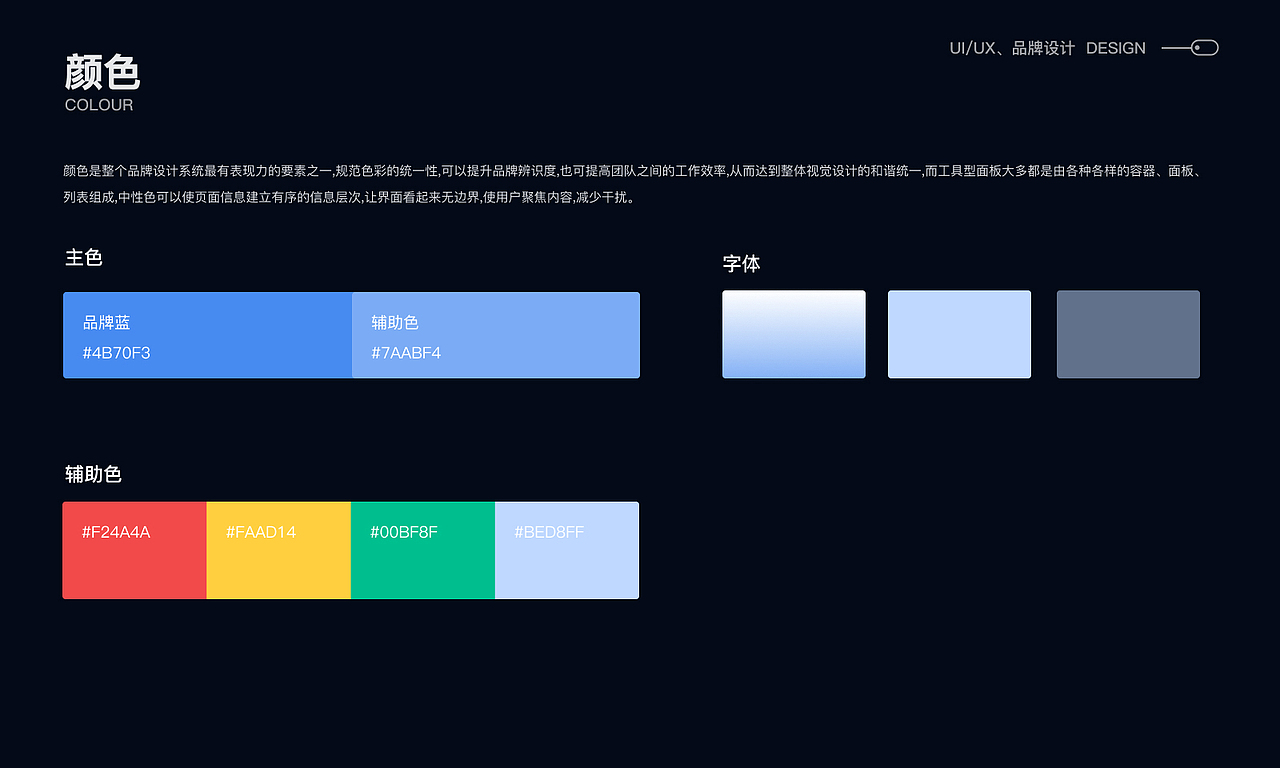The height and width of the screenshot is (768, 1280).
Task: Click the COLOUR subtitle text
Action: [99, 104]
